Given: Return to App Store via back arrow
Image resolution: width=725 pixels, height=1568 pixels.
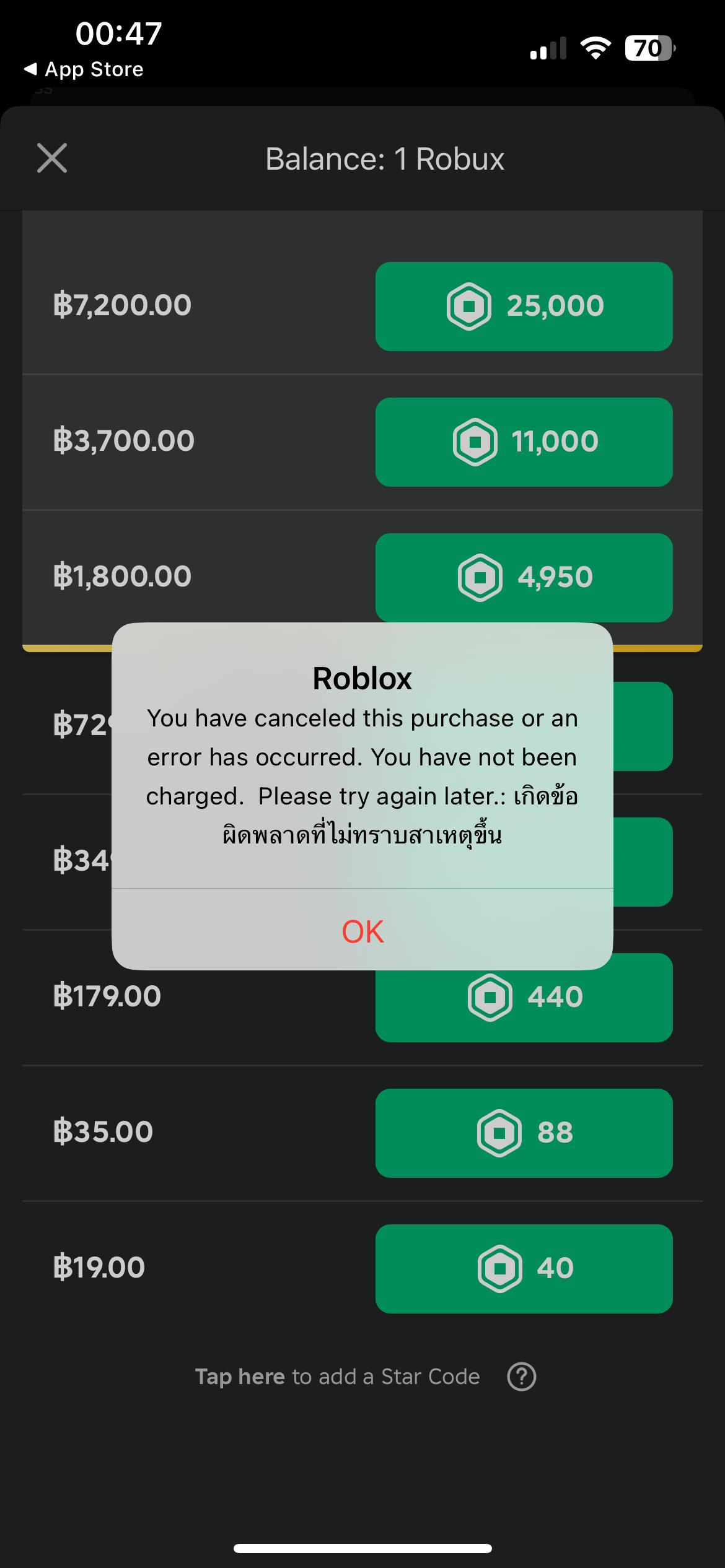Looking at the screenshot, I should (83, 69).
